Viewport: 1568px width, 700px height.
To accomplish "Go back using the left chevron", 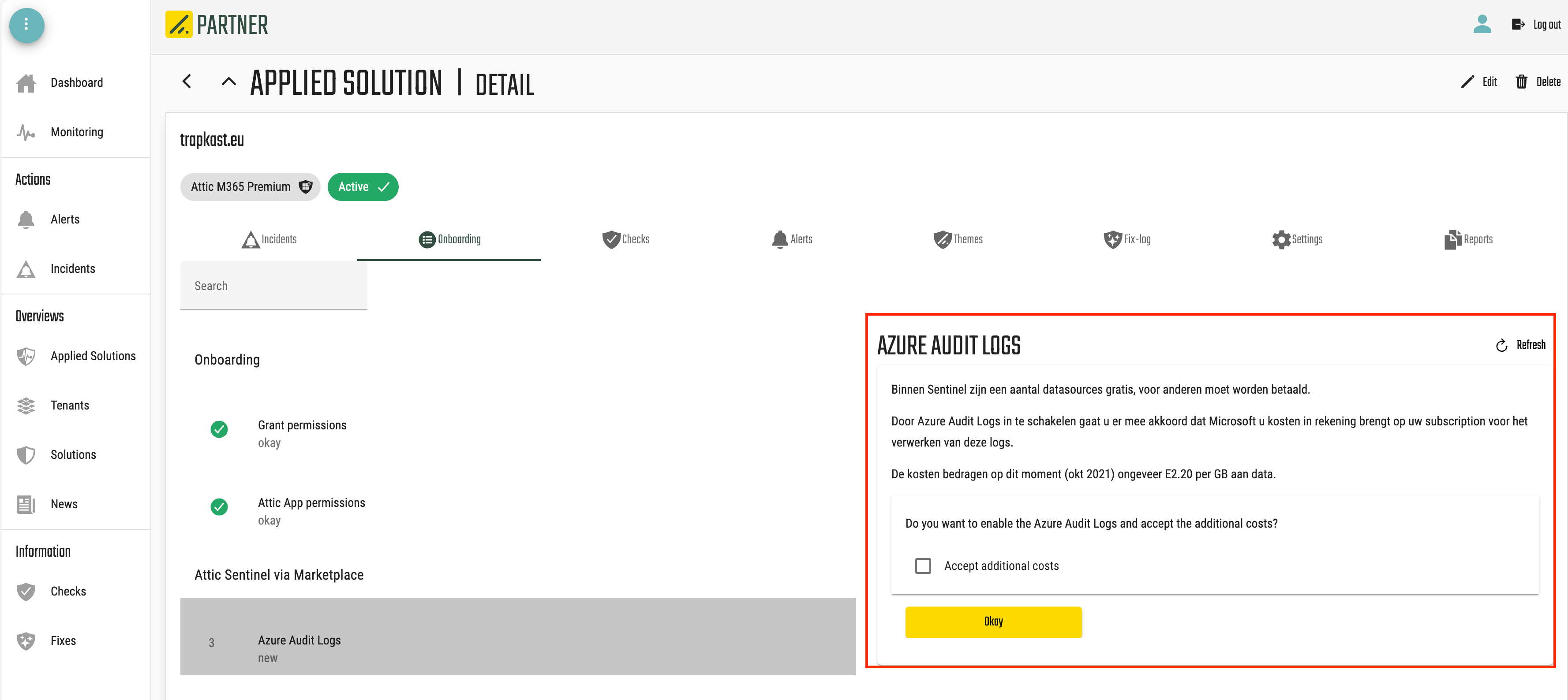I will click(187, 82).
